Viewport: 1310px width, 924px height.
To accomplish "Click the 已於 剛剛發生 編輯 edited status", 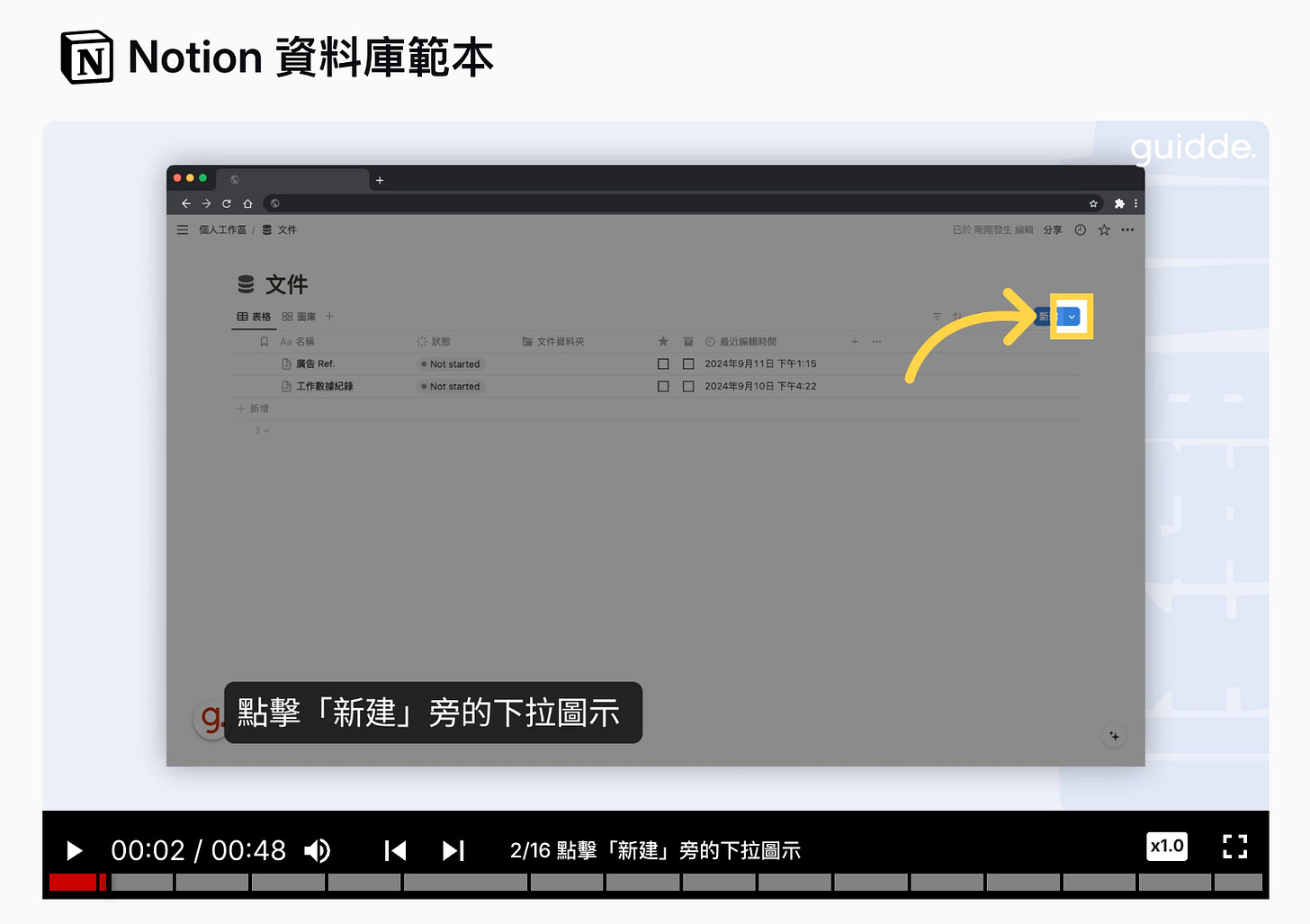I will point(992,229).
